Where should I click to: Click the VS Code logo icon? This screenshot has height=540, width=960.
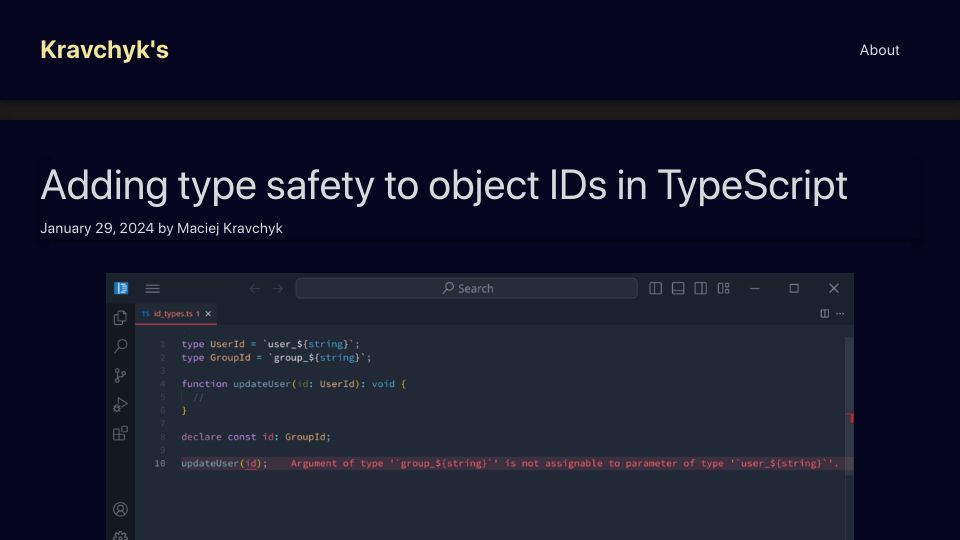(121, 288)
